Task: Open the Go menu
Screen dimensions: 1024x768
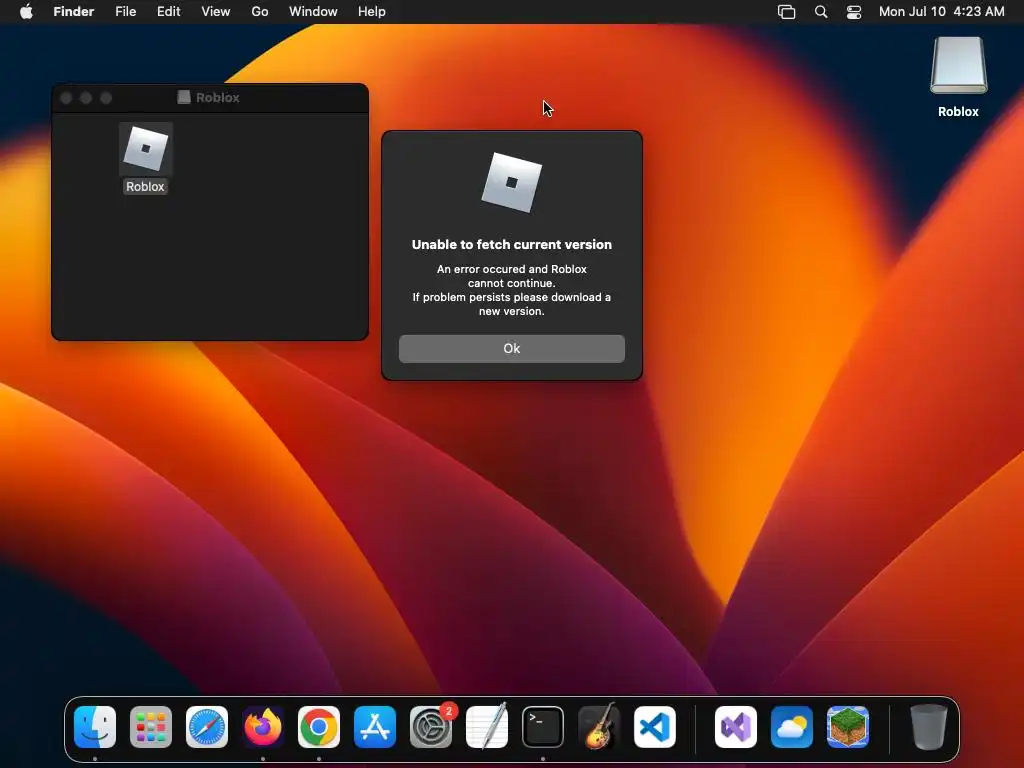Action: click(x=260, y=12)
